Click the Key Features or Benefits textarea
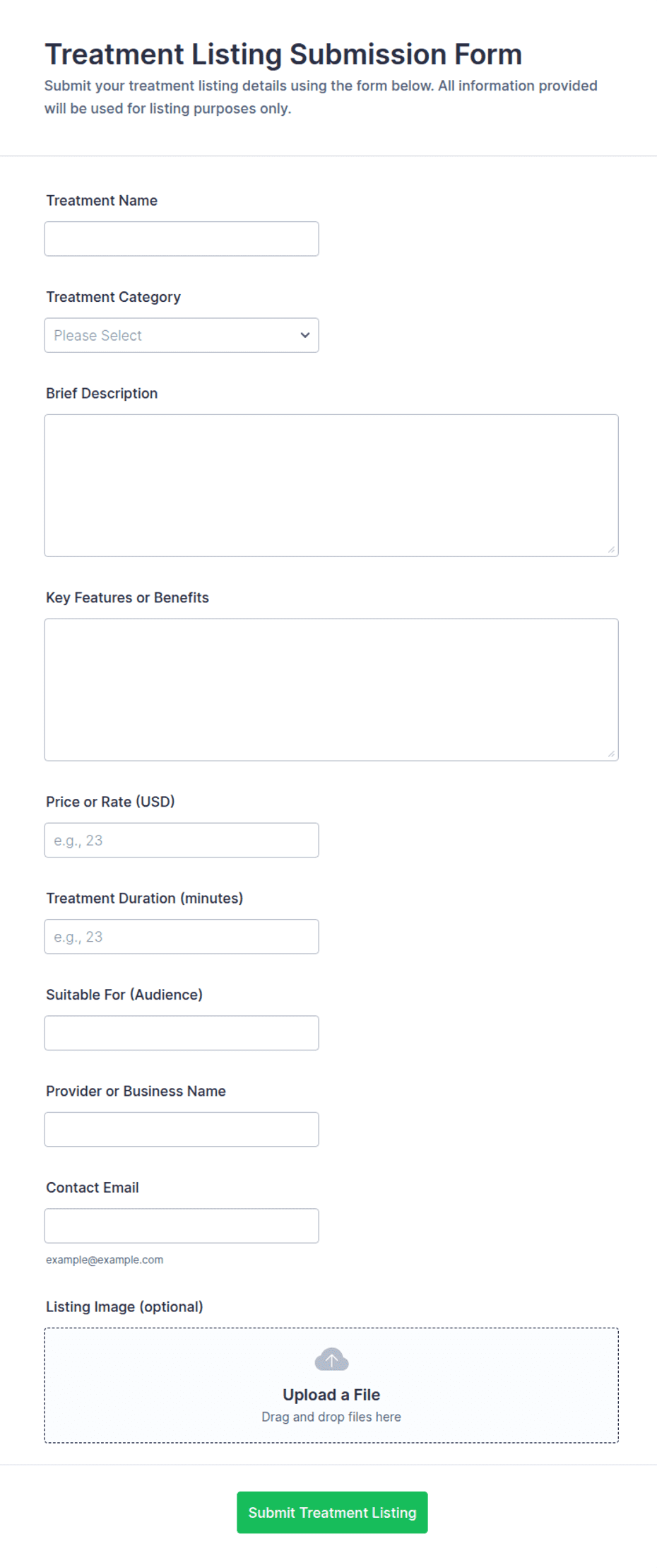Screen dimensions: 657x1568 click(331, 689)
